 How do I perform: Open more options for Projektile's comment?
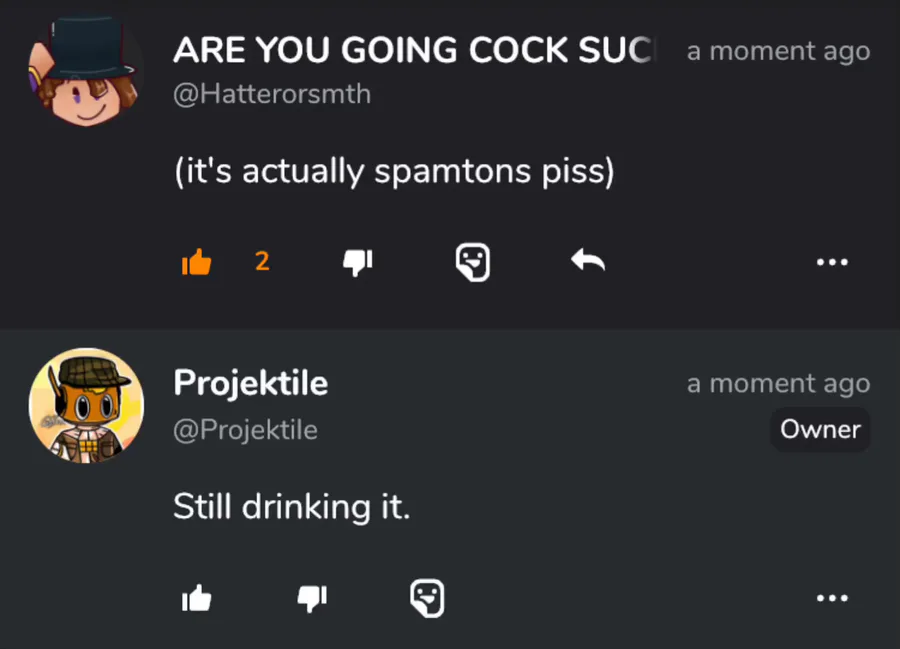click(831, 598)
